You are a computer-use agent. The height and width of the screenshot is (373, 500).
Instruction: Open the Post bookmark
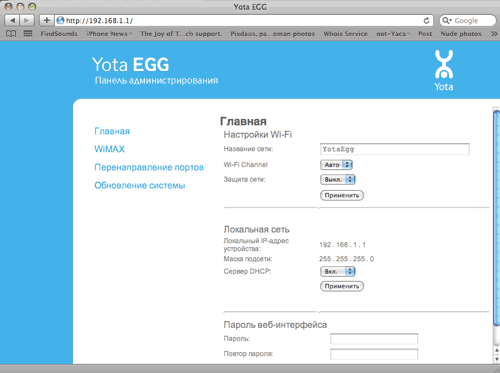click(x=425, y=34)
